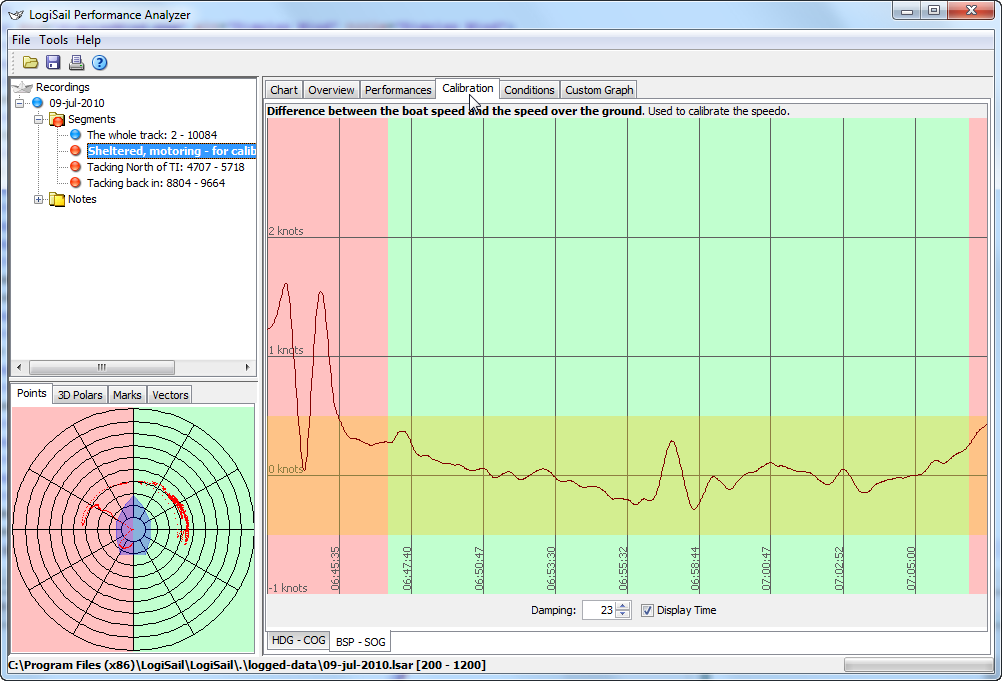Screen dimensions: 1002x681
Task: Click the Print icon in toolbar
Action: click(77, 63)
